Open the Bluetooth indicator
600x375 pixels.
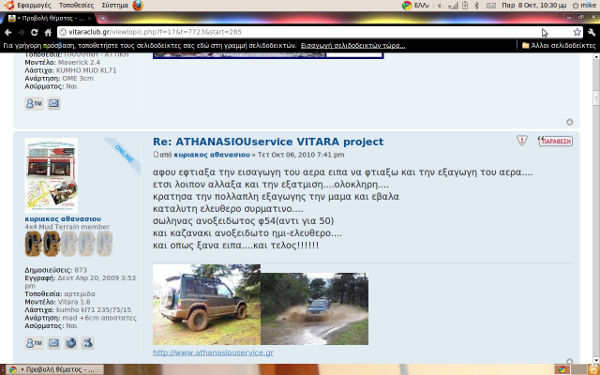(476, 5)
